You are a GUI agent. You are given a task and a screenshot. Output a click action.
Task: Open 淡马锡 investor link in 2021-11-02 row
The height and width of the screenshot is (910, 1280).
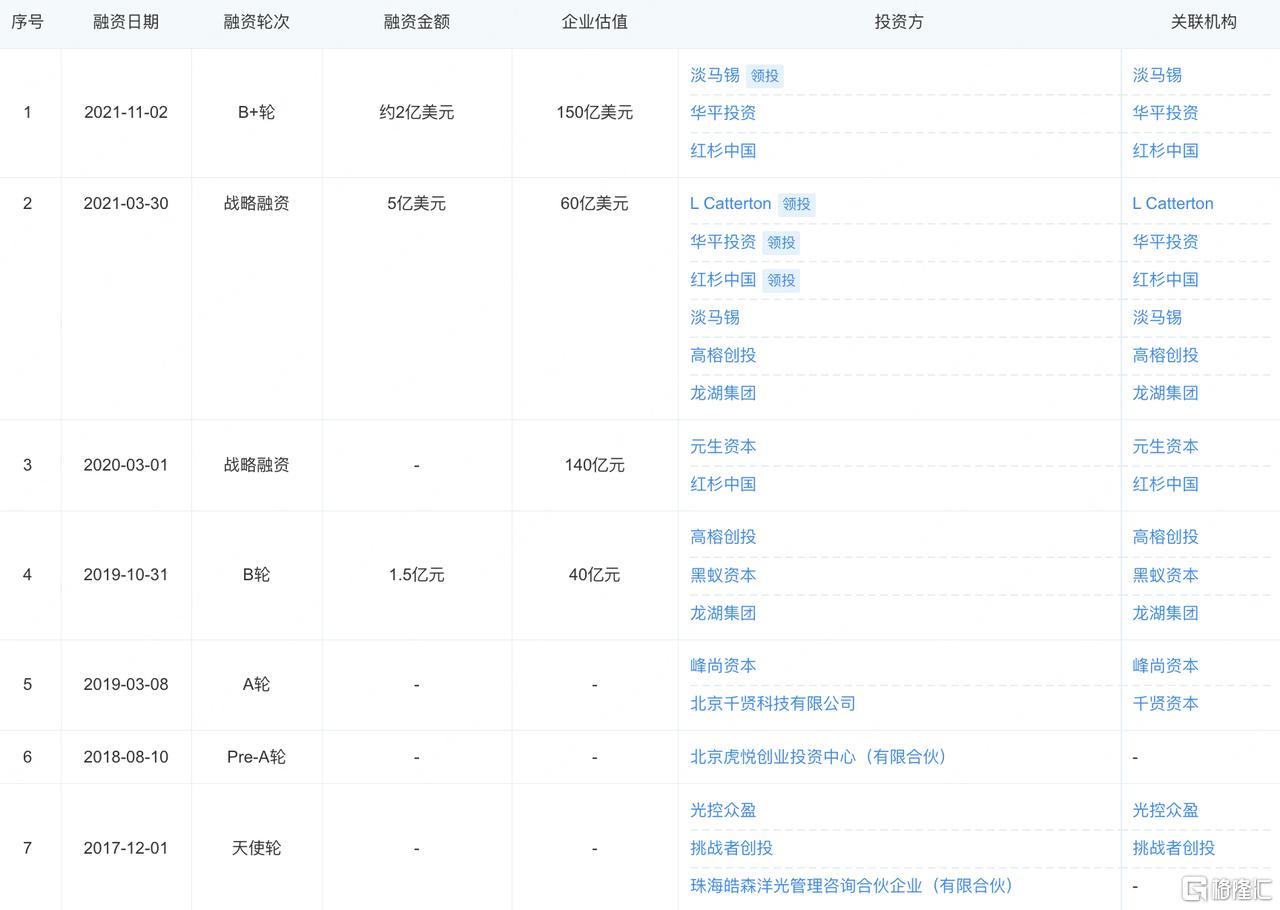(715, 75)
